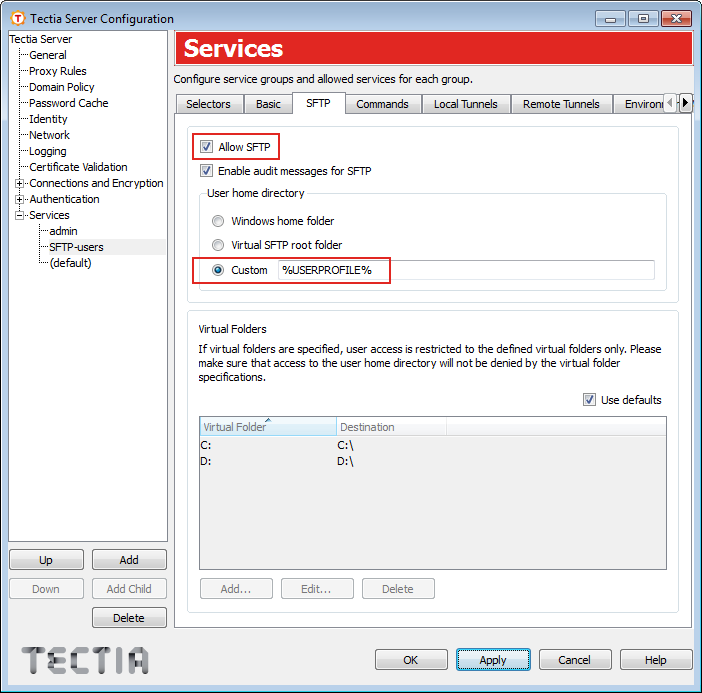
Task: Select General in the tree
Action: [x=48, y=55]
